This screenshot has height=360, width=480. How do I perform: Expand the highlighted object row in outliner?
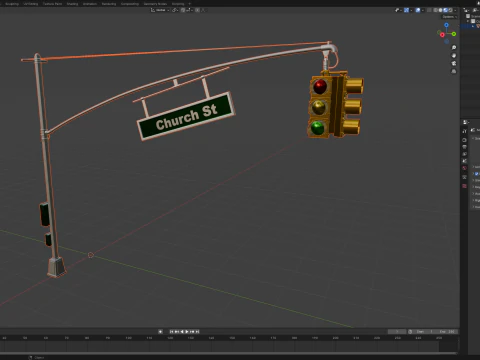473,26
